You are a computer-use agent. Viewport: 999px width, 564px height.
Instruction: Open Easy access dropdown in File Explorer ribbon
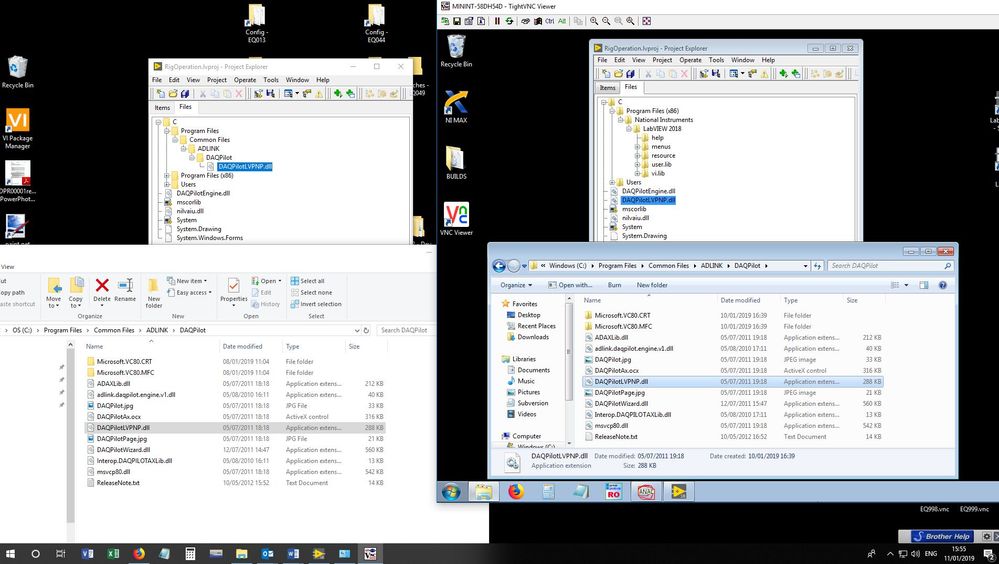click(x=190, y=293)
